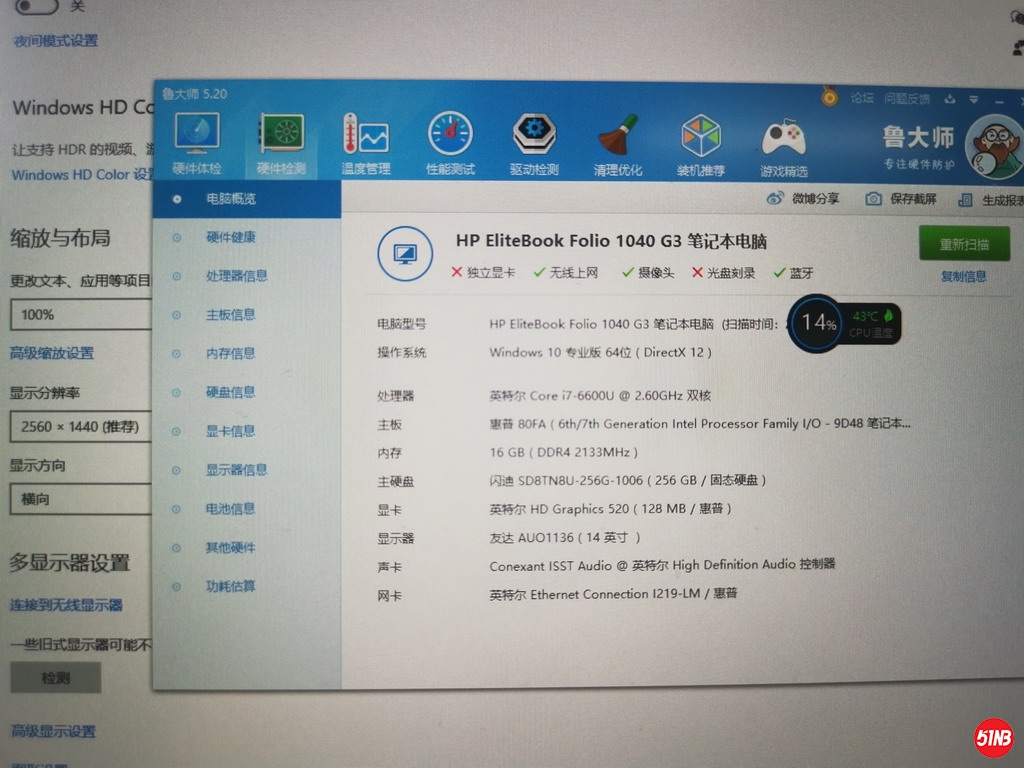Expand the 100% scaling dropdown
The width and height of the screenshot is (1024, 768).
point(80,315)
